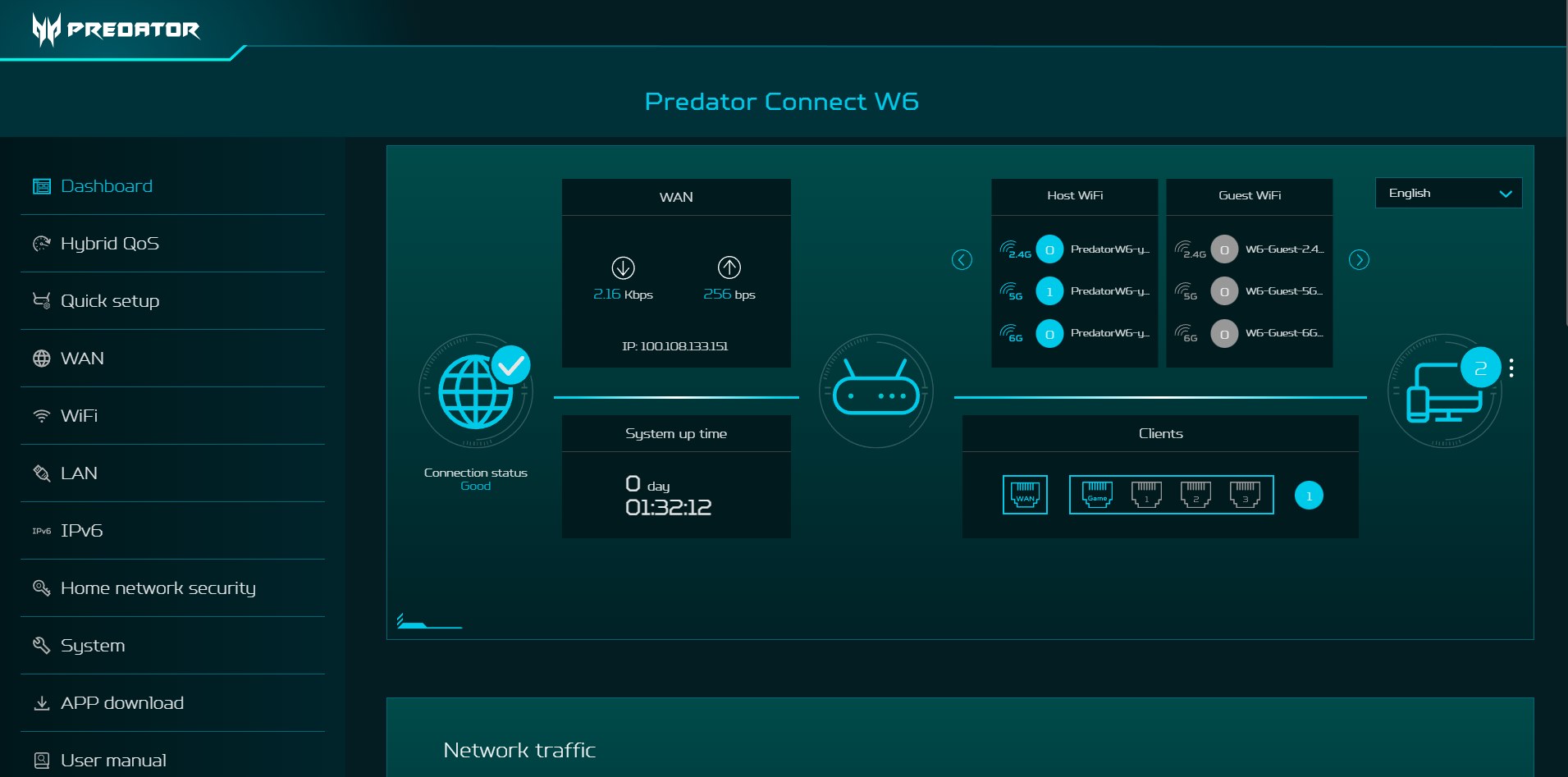Click the Guest WiFi 2.4G network entry

[1283, 249]
